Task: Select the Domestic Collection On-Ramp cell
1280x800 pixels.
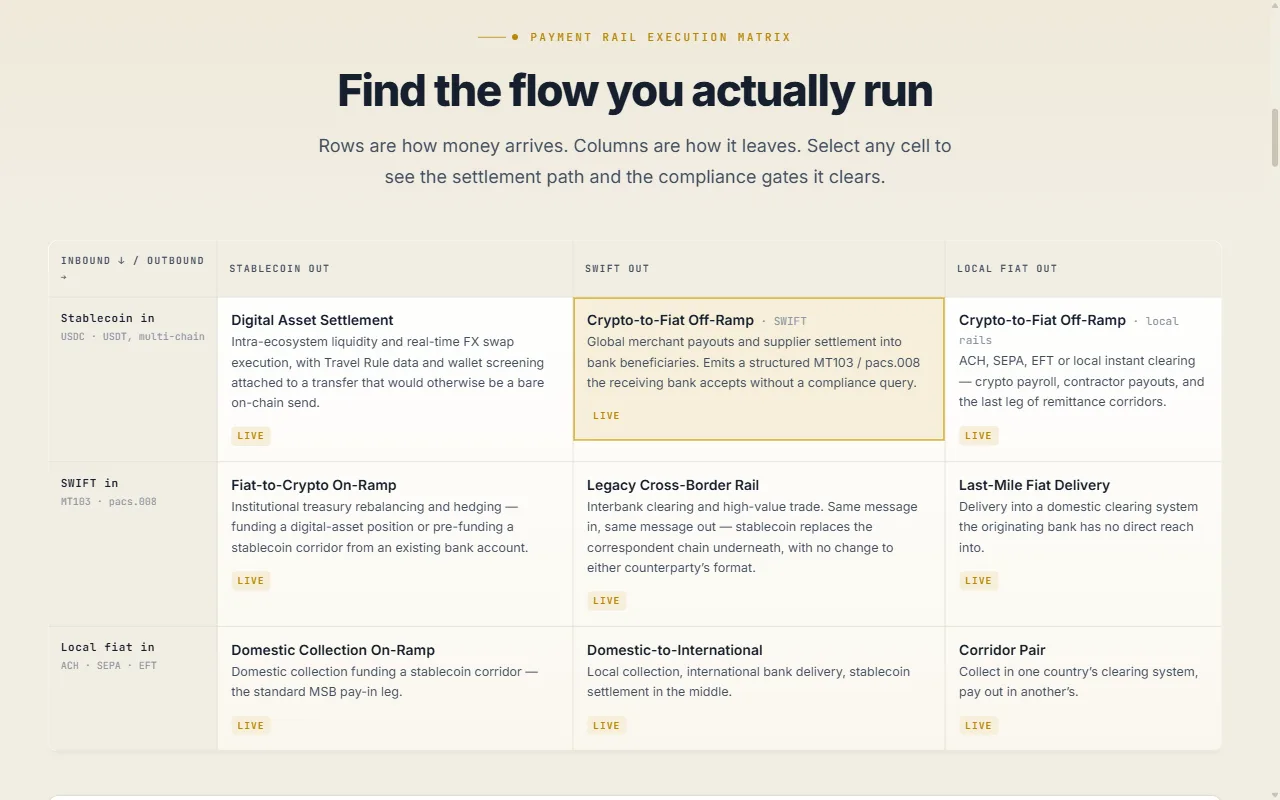Action: [x=395, y=689]
